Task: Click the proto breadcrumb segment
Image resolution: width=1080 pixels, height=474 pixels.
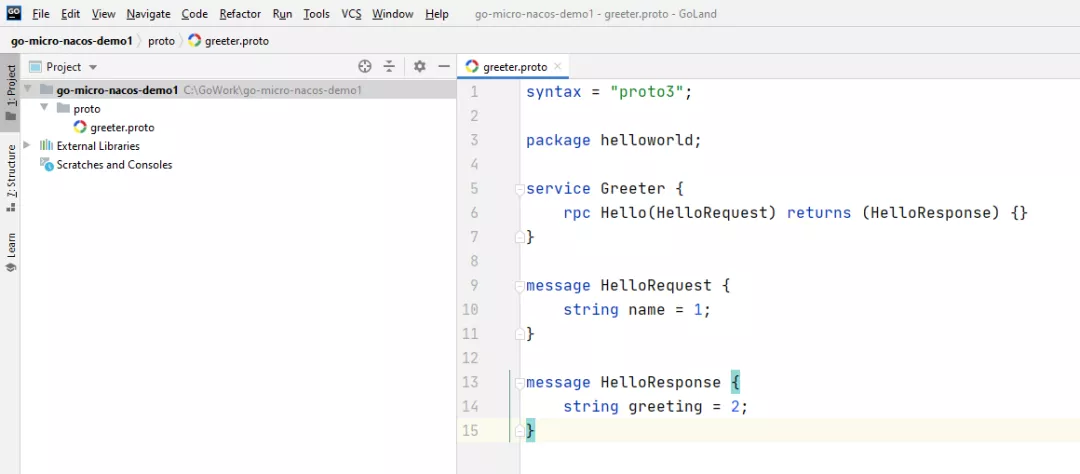Action: (161, 41)
